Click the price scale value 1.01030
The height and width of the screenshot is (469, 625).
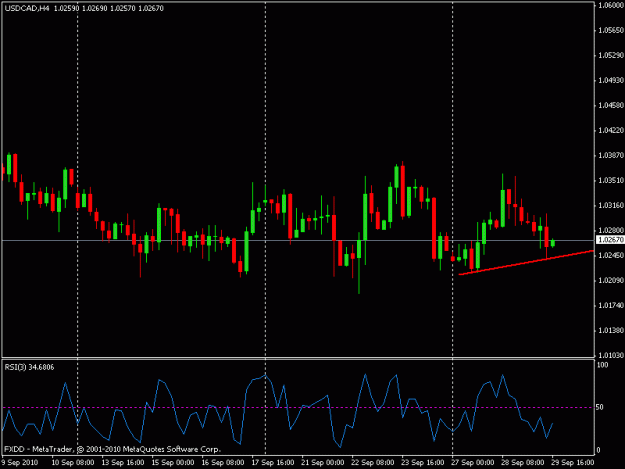click(x=611, y=355)
